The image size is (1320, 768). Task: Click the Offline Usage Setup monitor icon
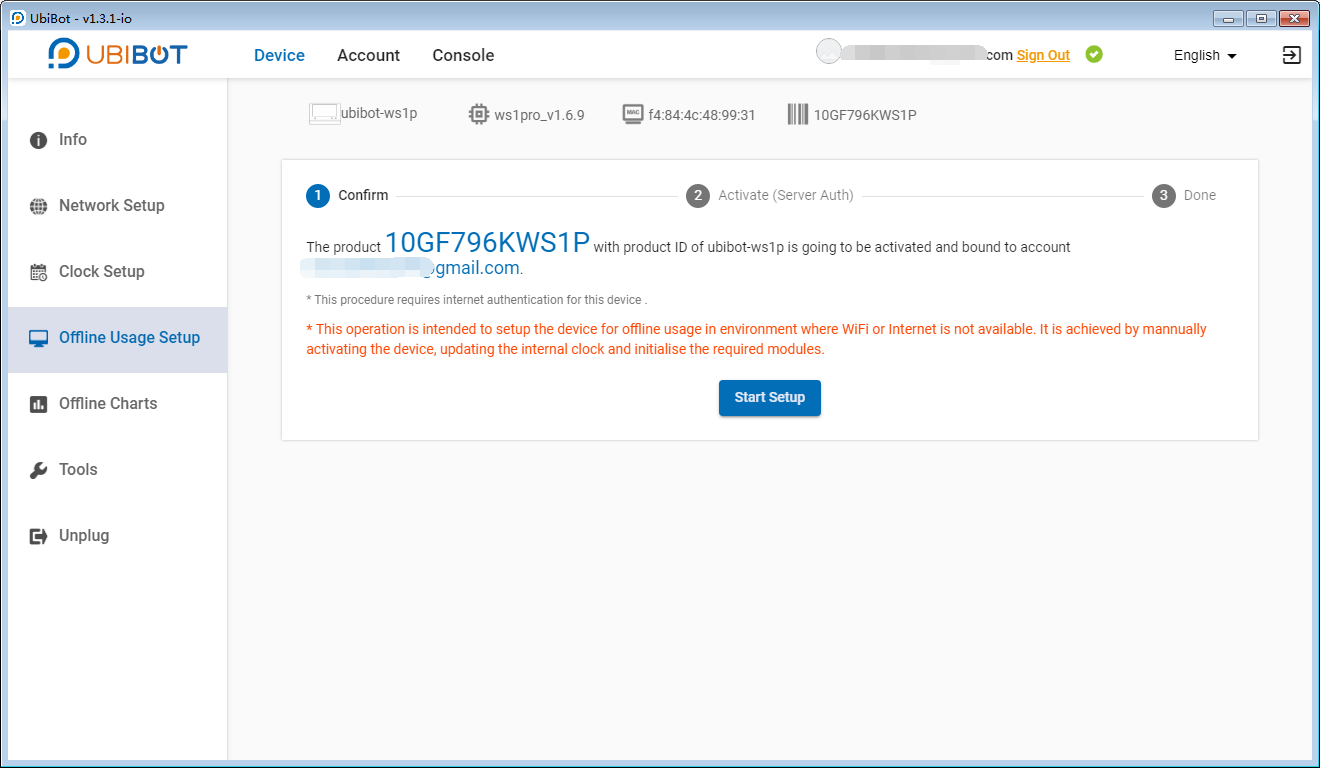click(39, 339)
